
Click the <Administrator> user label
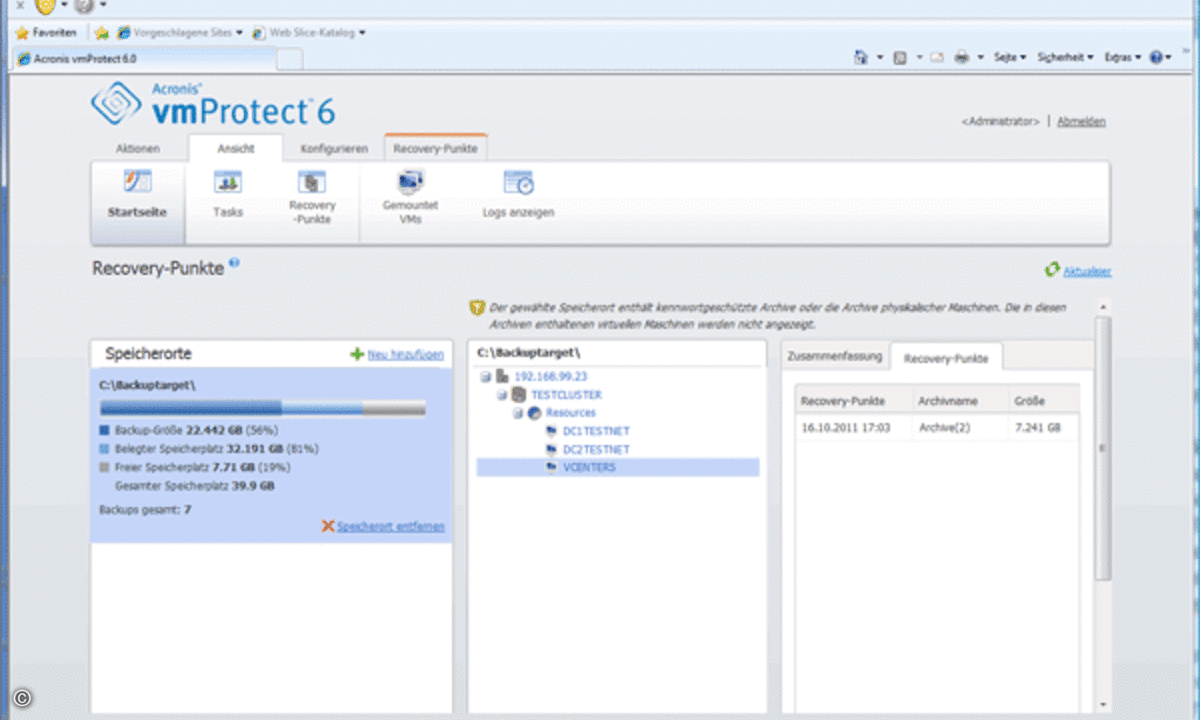1000,121
